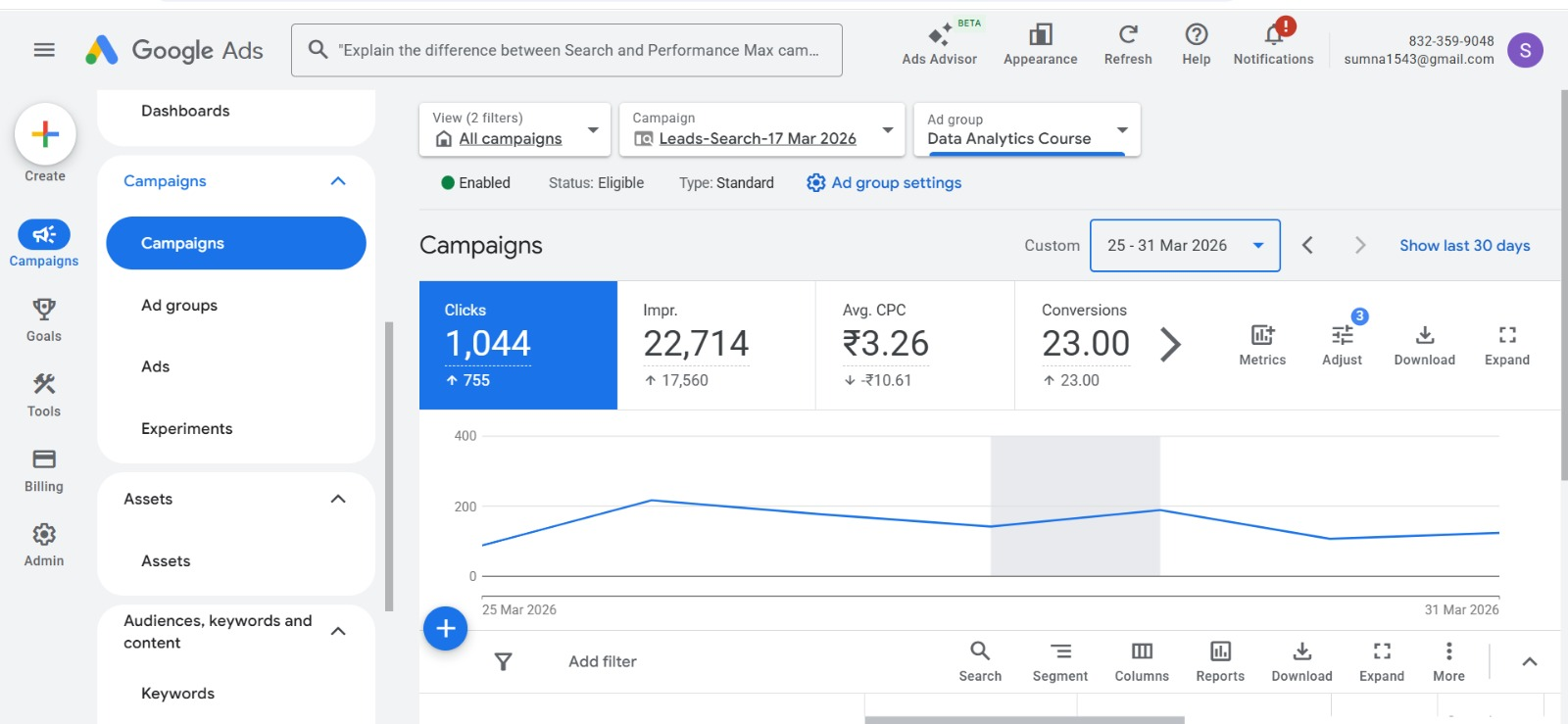1568x724 pixels.
Task: Open the View All campaigns dropdown
Action: 515,129
